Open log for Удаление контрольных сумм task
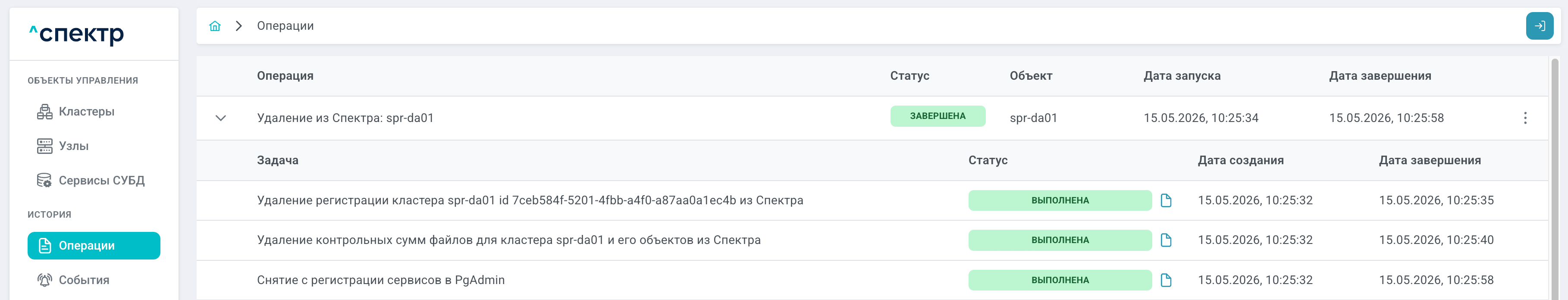1568x300 pixels. pyautogui.click(x=1166, y=241)
